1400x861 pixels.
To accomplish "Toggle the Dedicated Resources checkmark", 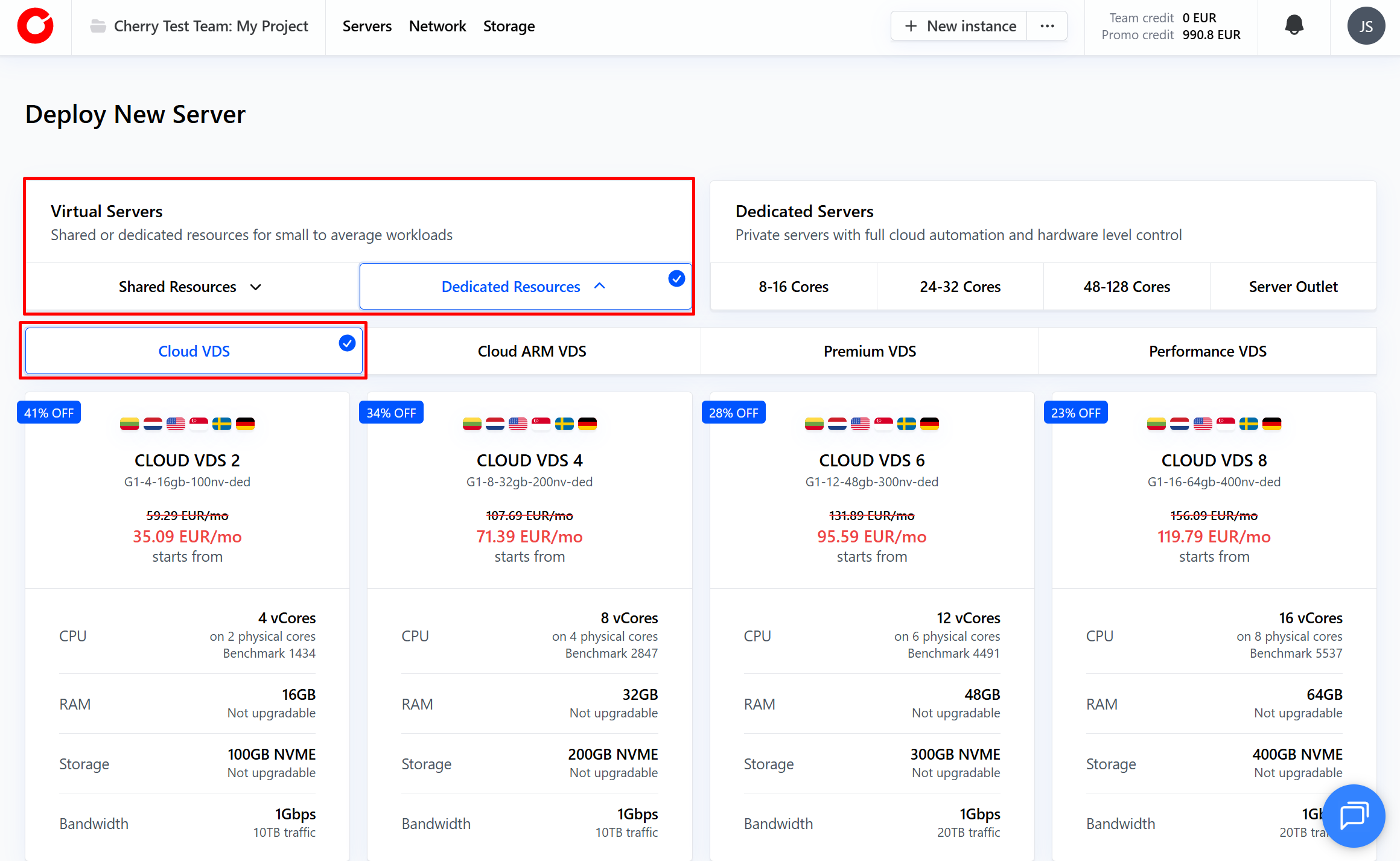I will coord(676,278).
